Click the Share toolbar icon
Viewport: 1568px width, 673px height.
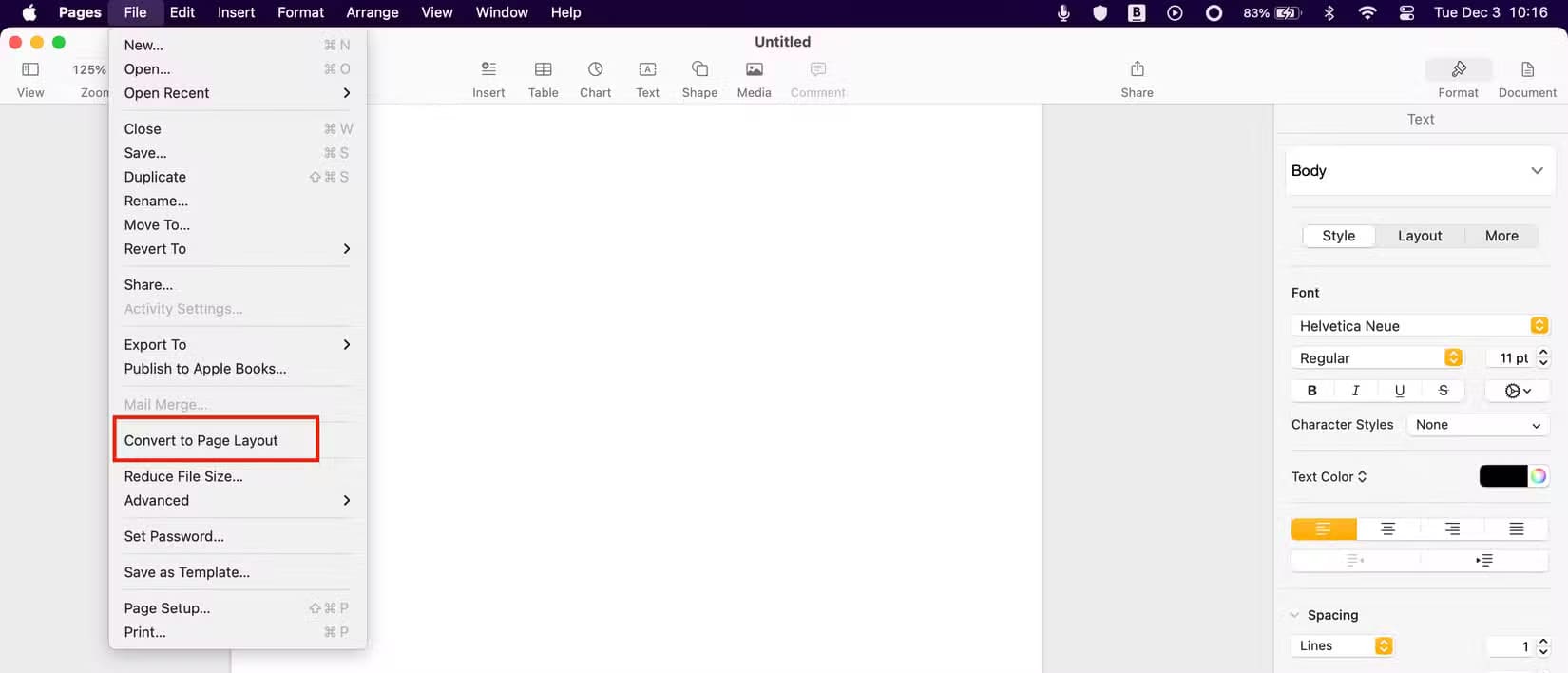[1138, 68]
